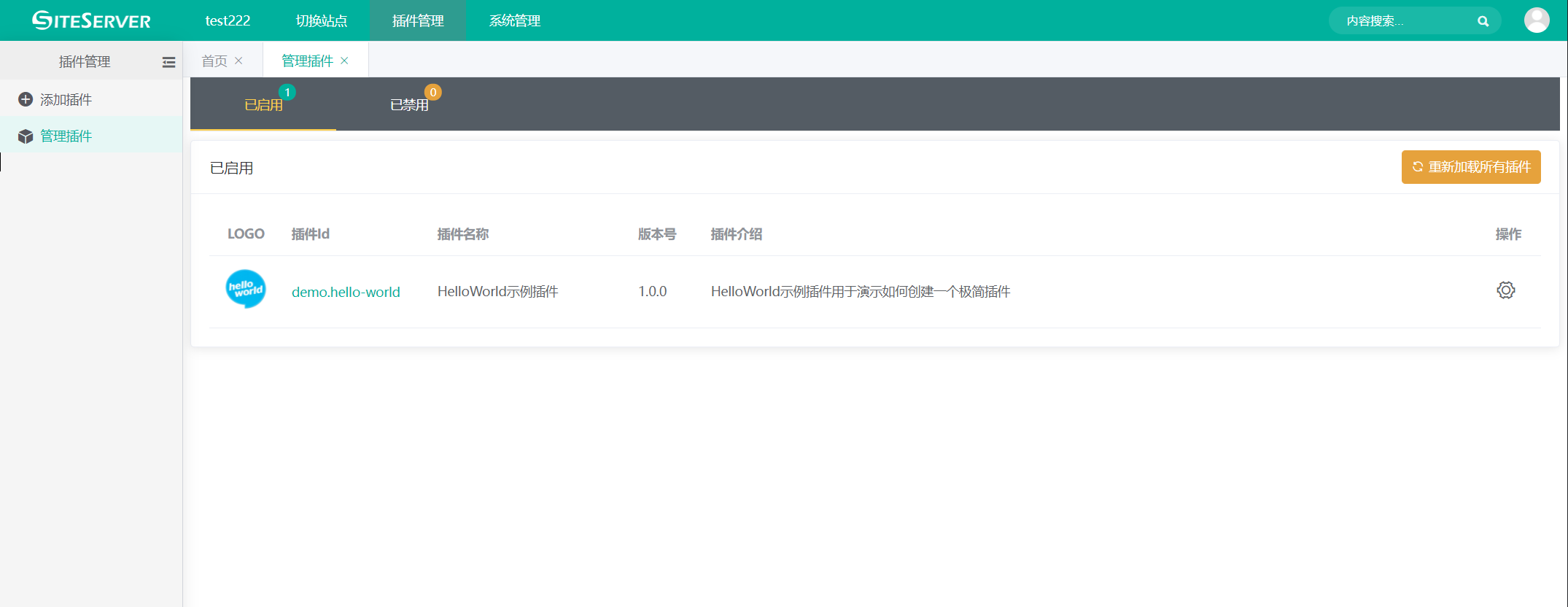Open the 插件管理 top menu
The height and width of the screenshot is (607, 1568).
(x=418, y=20)
